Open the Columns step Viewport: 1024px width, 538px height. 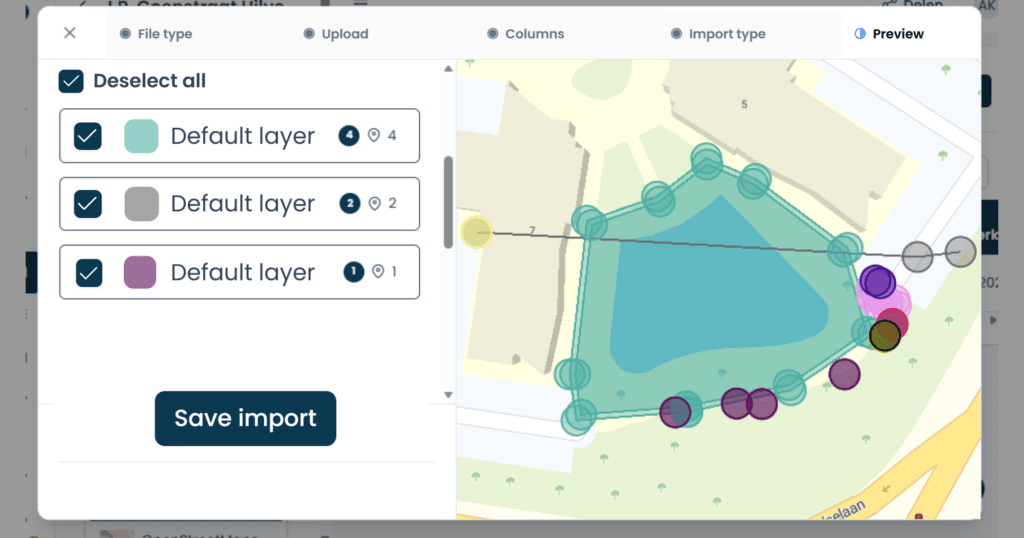(x=526, y=34)
